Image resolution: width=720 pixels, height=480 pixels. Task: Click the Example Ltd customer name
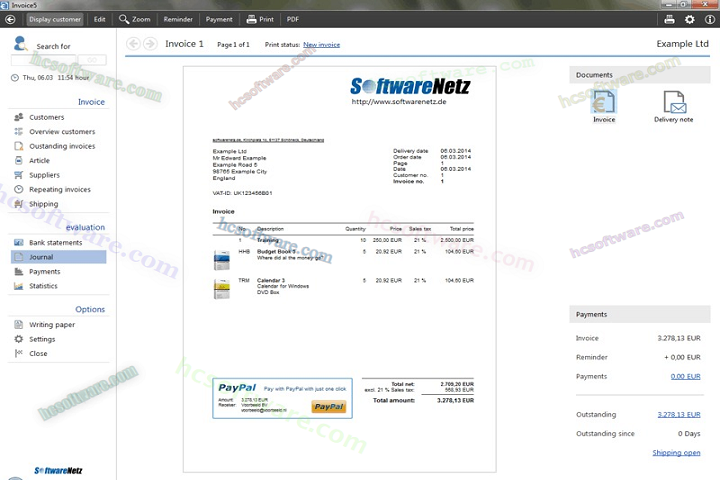point(682,44)
